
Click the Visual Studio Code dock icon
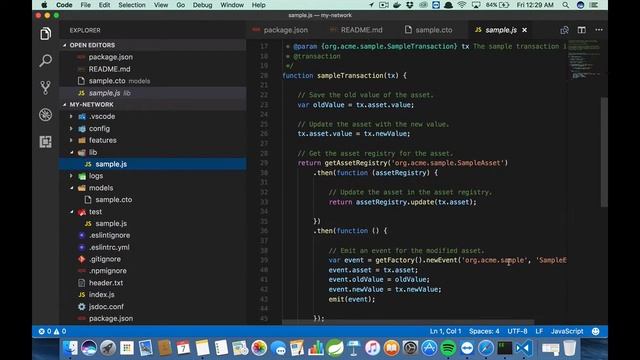(524, 348)
